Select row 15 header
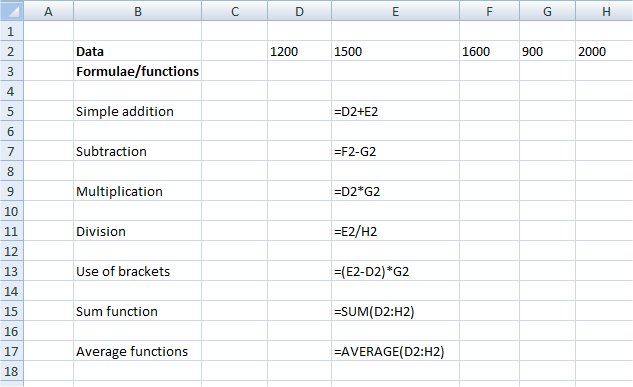The width and height of the screenshot is (633, 387). (12, 311)
